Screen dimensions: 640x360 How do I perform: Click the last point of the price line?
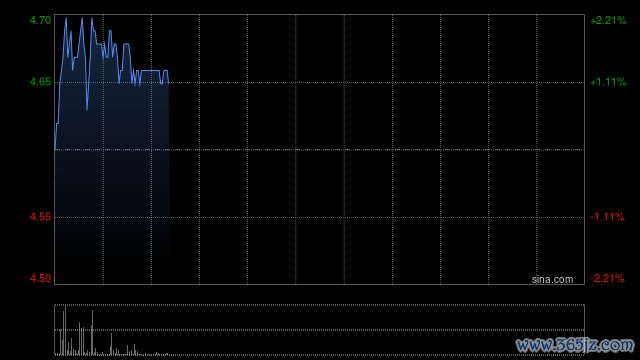click(x=169, y=83)
